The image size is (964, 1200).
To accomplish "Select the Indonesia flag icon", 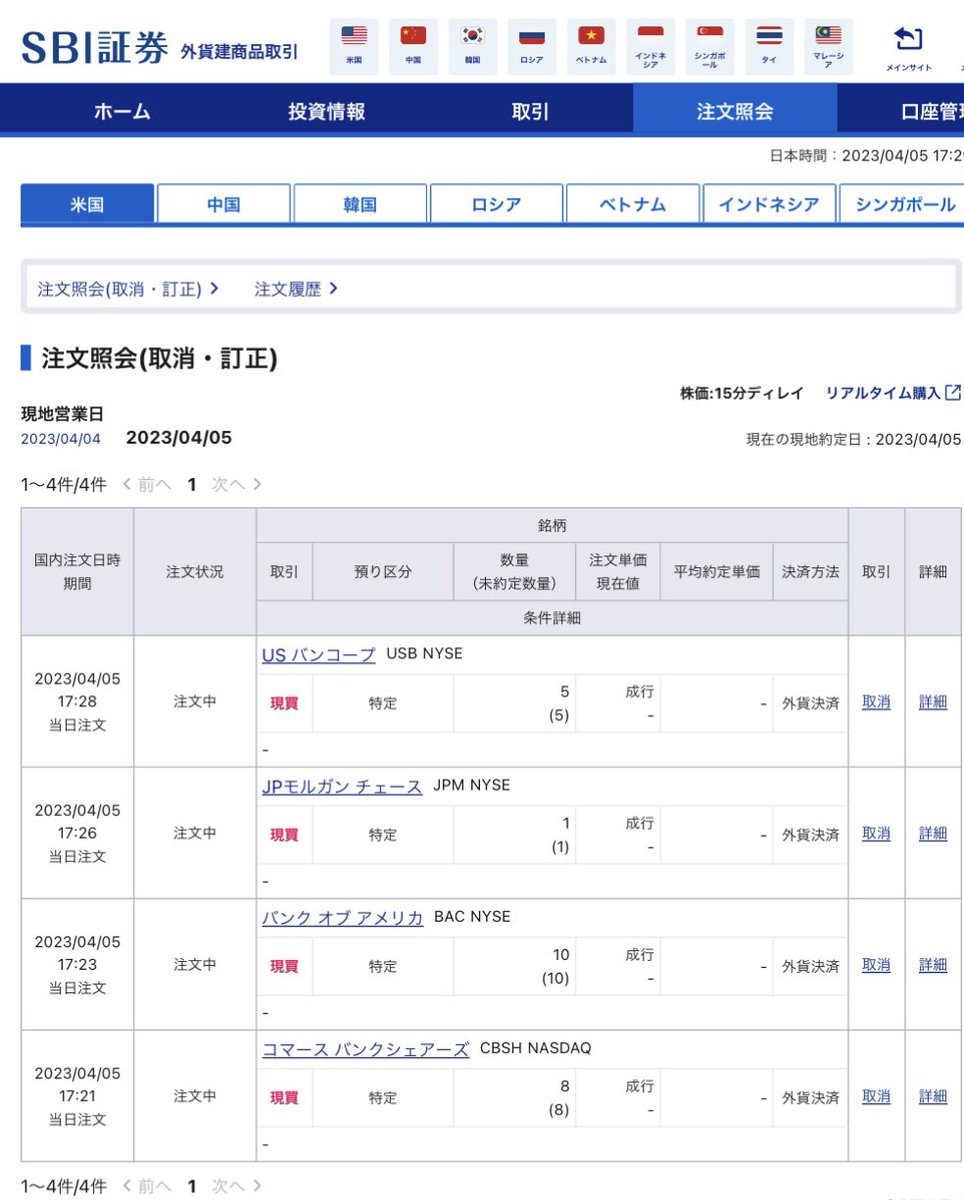I will click(x=650, y=46).
